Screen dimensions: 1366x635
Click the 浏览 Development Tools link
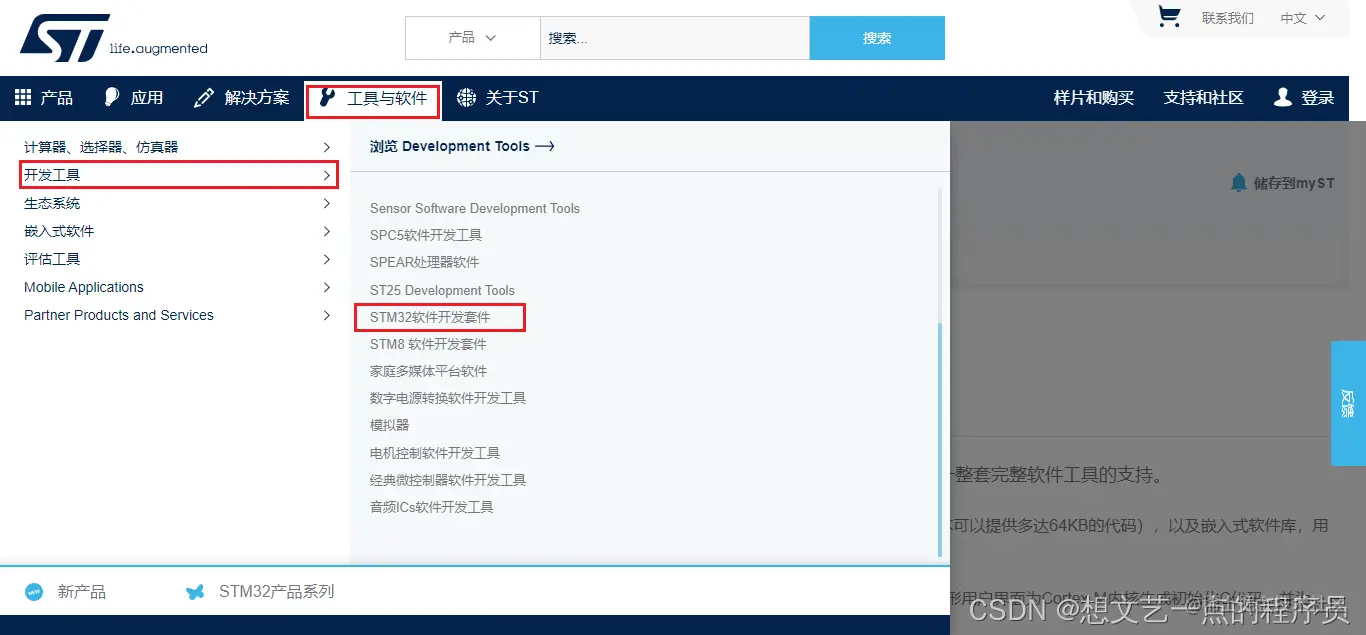(x=461, y=145)
